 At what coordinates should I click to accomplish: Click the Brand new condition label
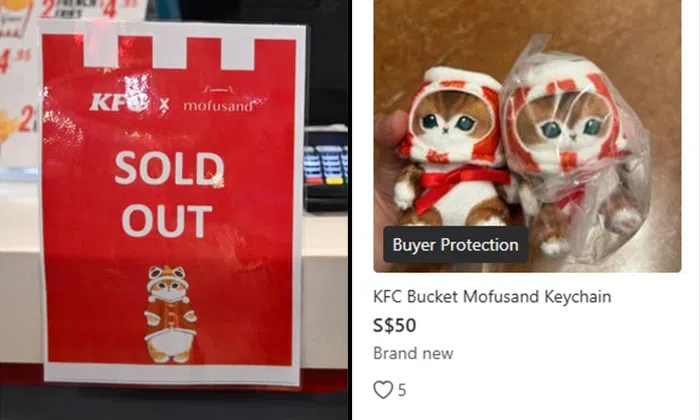pyautogui.click(x=413, y=353)
